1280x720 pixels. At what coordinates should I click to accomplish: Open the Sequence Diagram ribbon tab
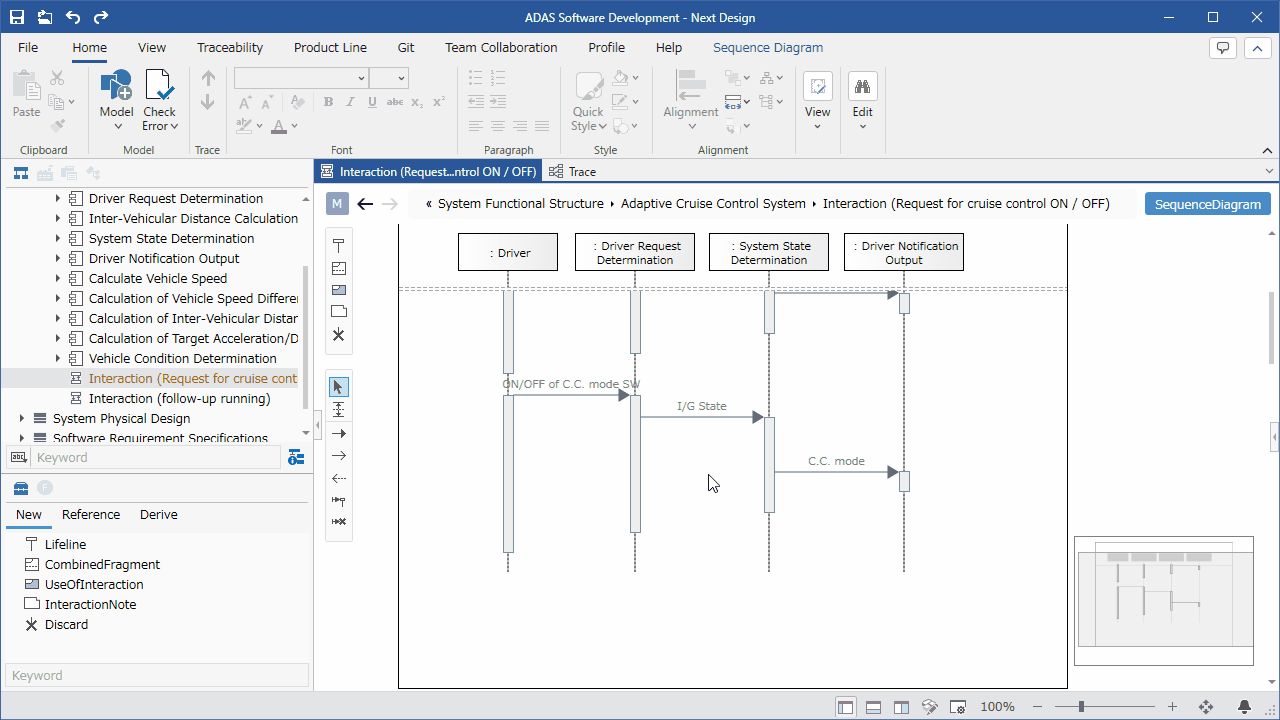(768, 47)
